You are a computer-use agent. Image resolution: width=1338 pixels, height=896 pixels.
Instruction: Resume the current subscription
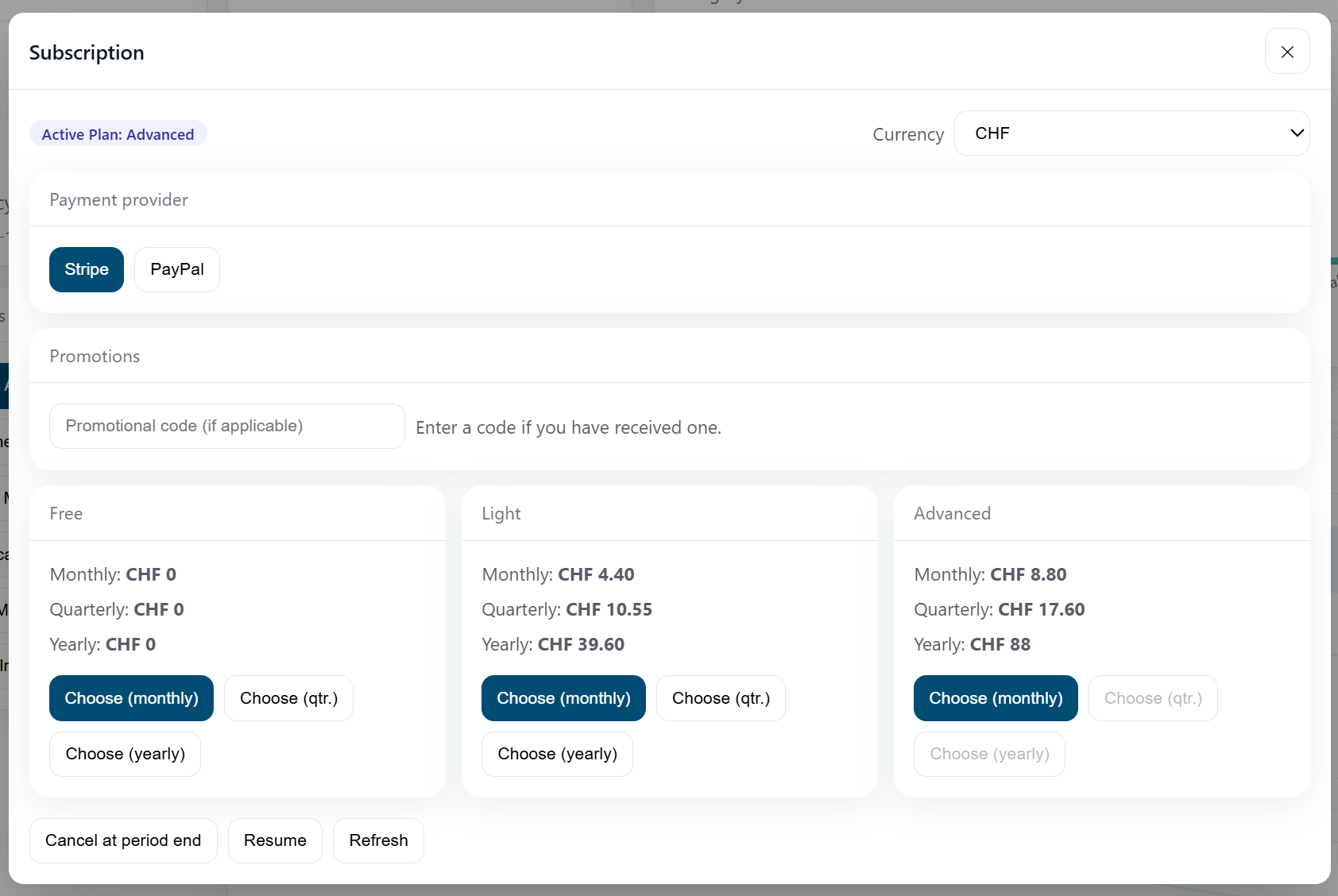pyautogui.click(x=274, y=840)
